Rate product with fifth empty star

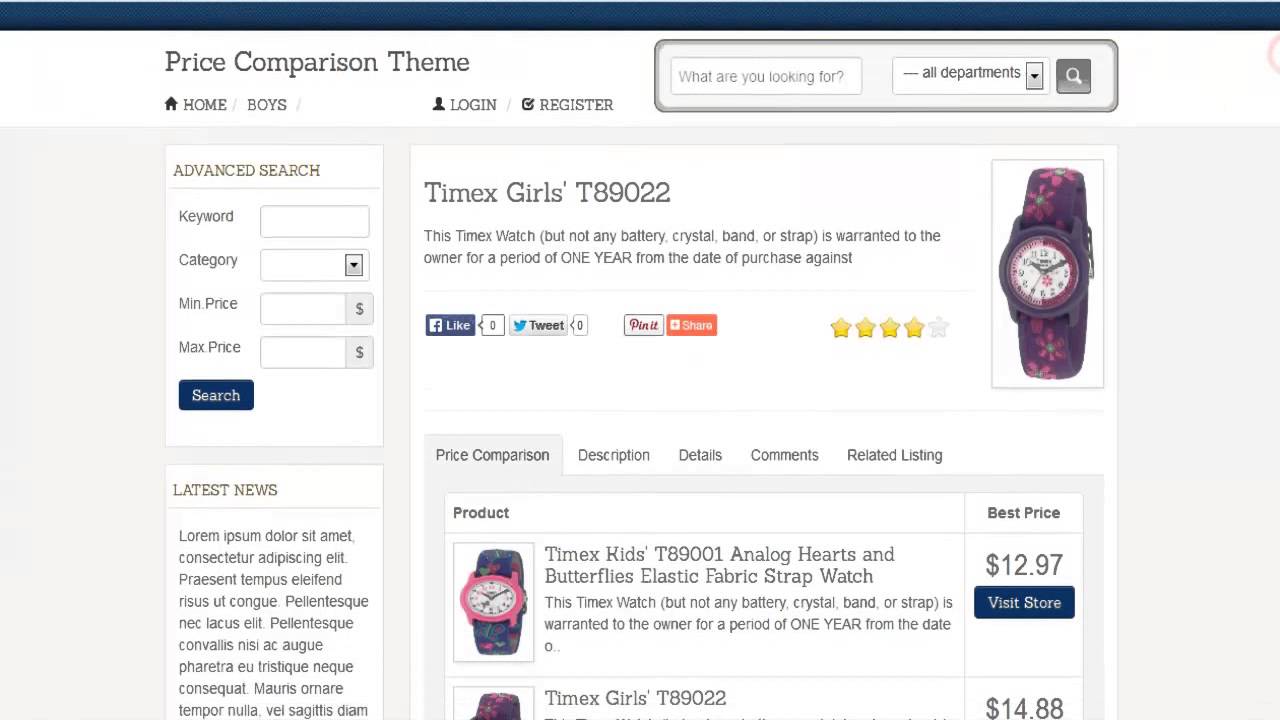pyautogui.click(x=938, y=328)
